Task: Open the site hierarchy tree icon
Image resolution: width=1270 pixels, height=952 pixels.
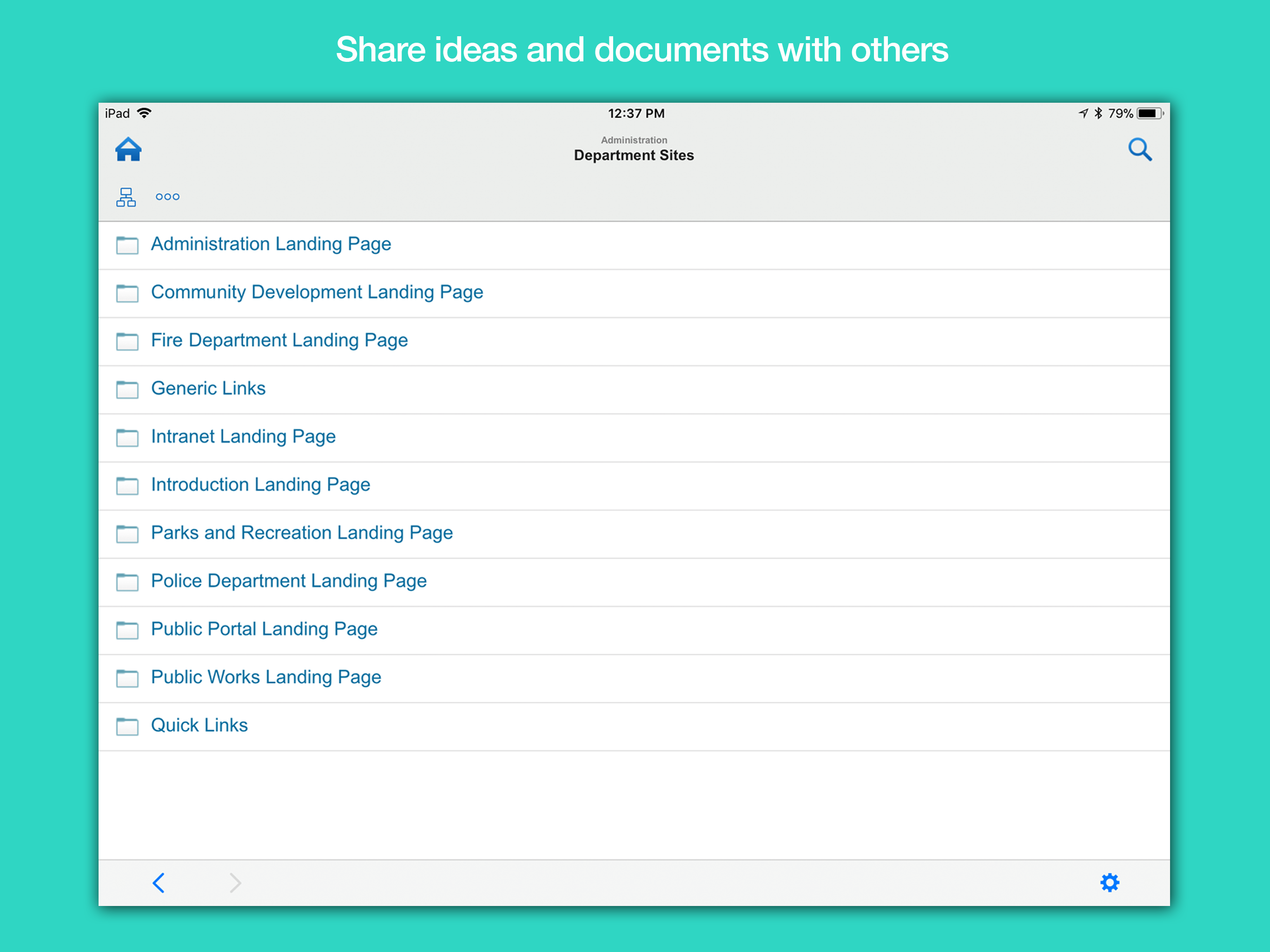Action: [x=126, y=197]
